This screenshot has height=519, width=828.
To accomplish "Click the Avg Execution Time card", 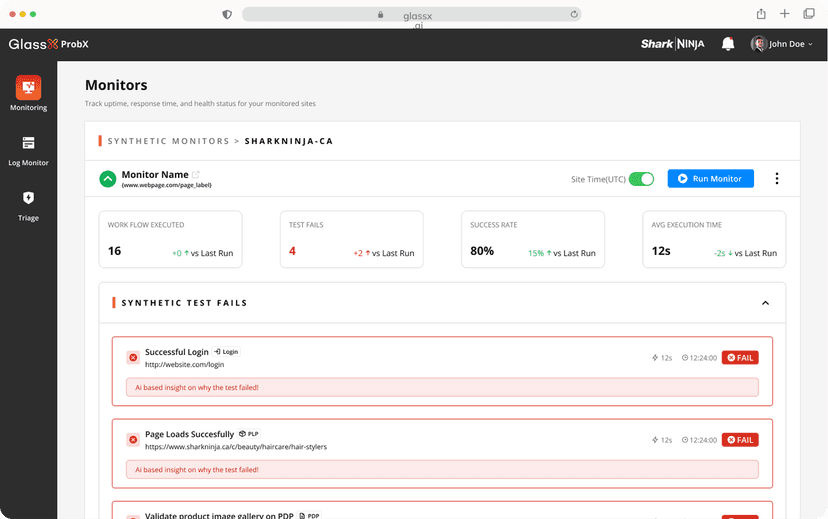I will 714,239.
